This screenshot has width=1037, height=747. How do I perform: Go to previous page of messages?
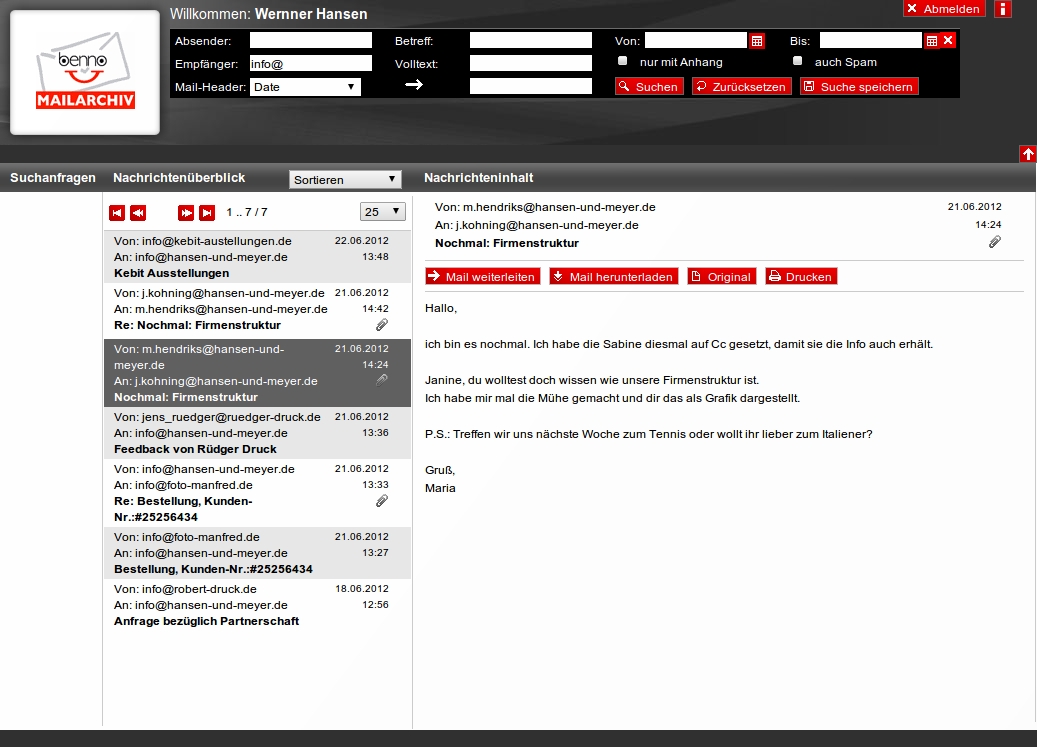(x=138, y=213)
